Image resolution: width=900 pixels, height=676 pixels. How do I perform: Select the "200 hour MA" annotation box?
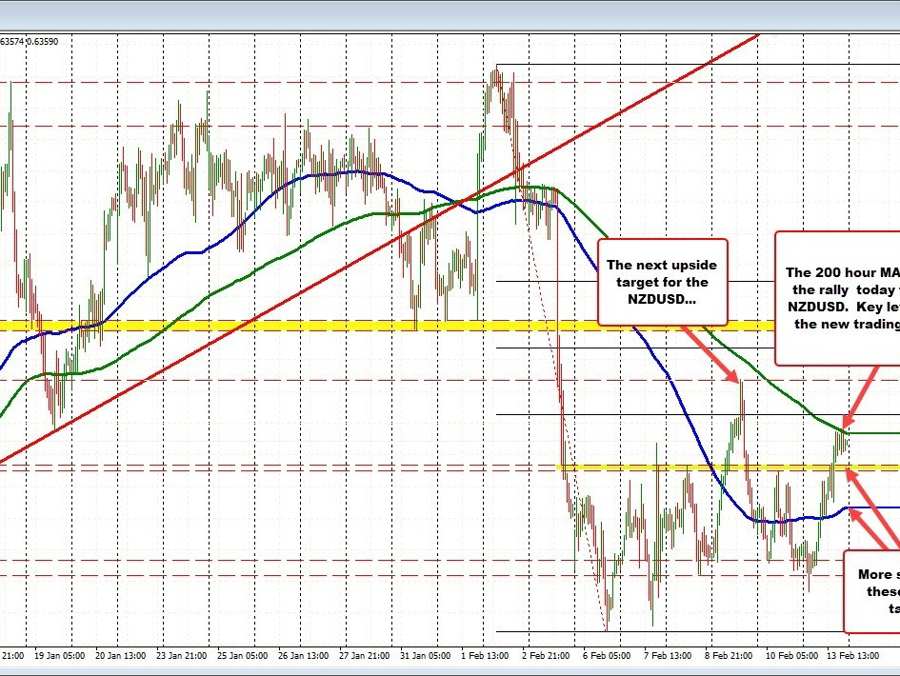click(x=838, y=297)
